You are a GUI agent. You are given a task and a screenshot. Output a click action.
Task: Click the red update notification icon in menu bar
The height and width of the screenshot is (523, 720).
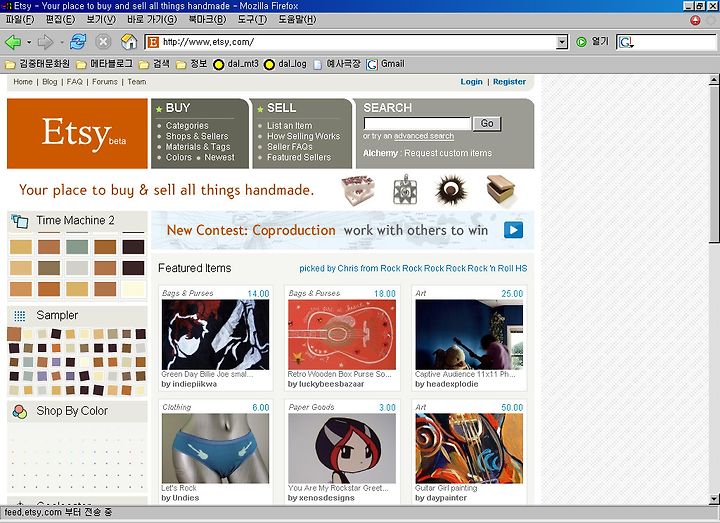(x=695, y=20)
